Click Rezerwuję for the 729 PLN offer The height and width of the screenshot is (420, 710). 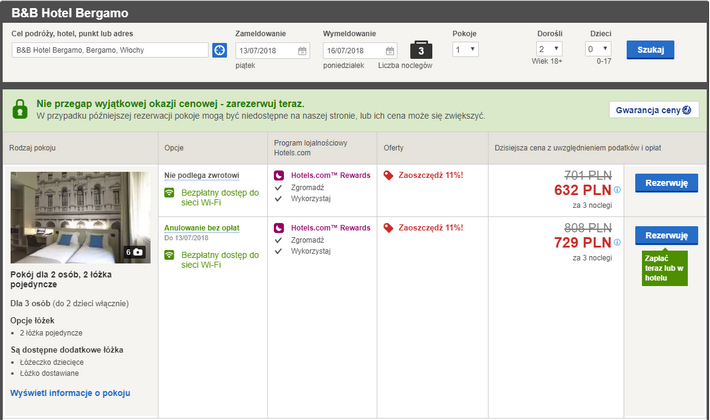[667, 235]
